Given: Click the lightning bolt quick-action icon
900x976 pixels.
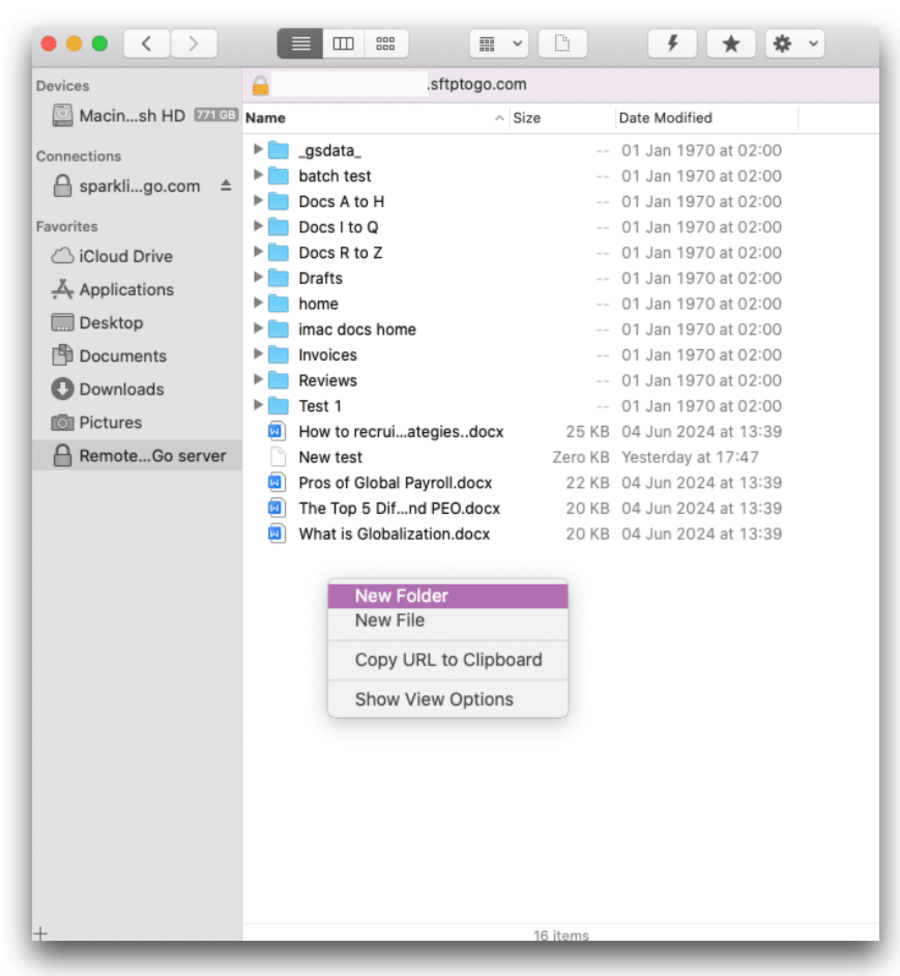Looking at the screenshot, I should coord(673,43).
